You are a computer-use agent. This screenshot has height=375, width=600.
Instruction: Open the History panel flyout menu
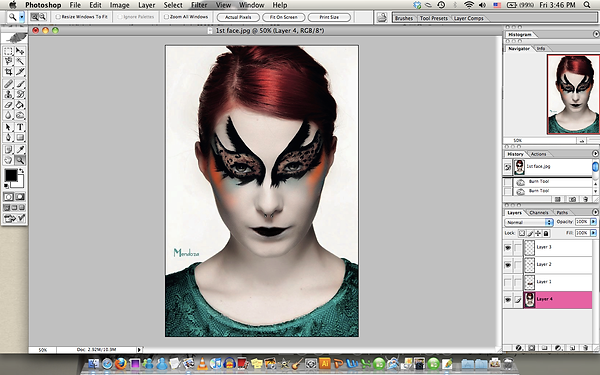click(595, 153)
